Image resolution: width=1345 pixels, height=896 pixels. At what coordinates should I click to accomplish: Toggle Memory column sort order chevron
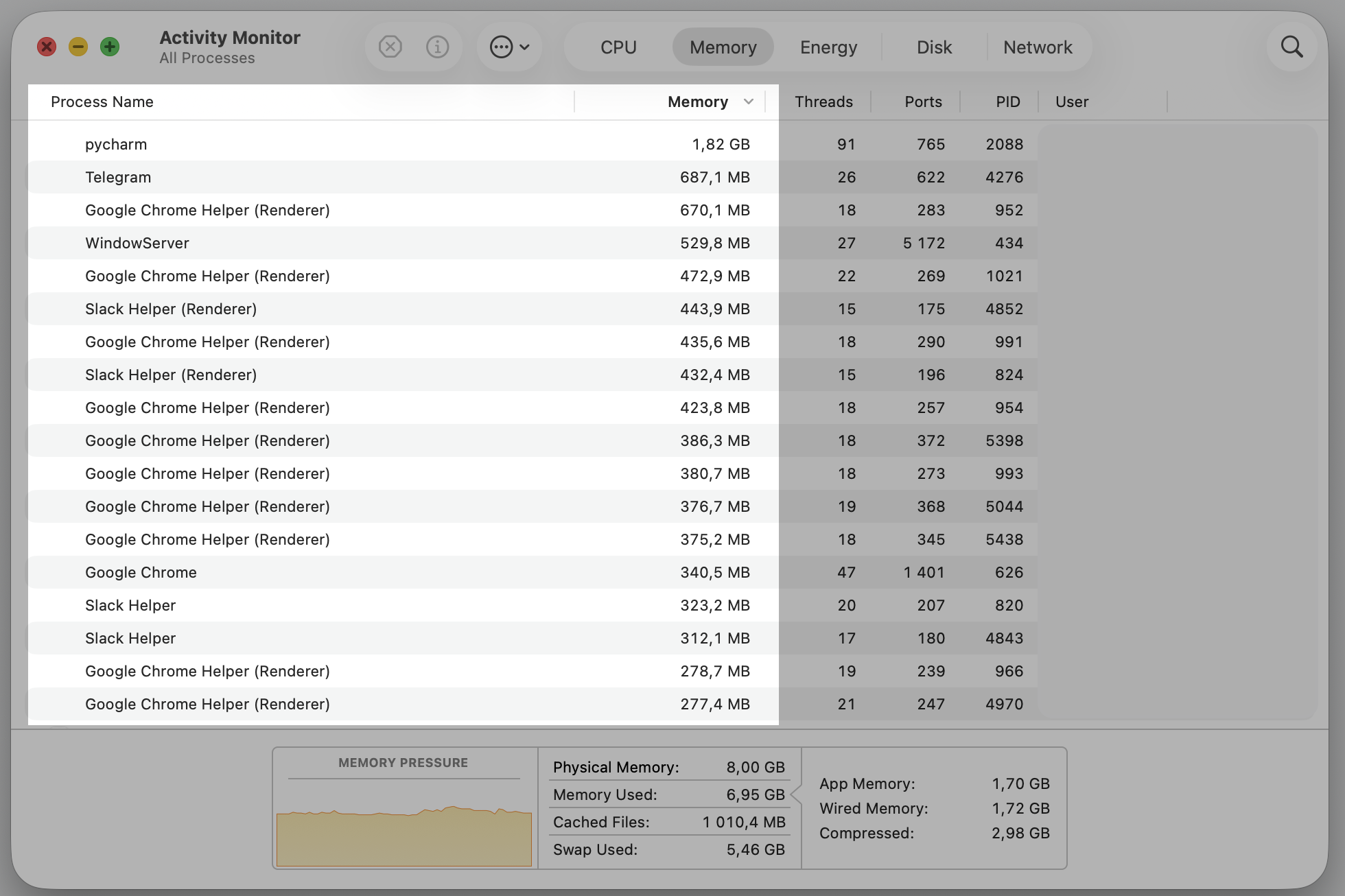[748, 102]
